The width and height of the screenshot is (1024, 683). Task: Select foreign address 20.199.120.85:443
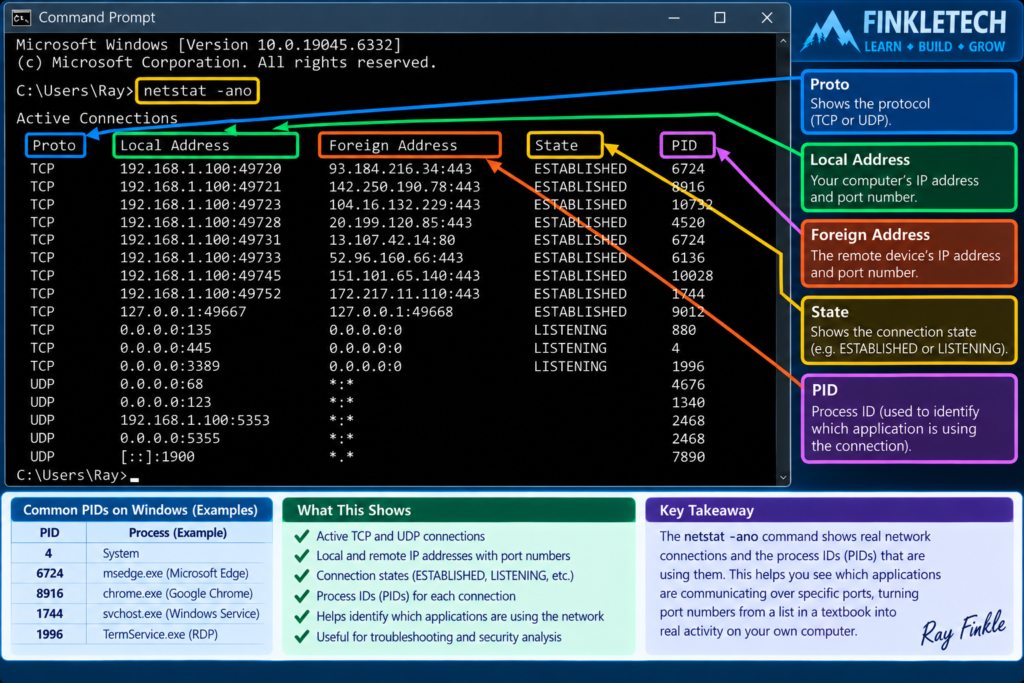click(400, 223)
